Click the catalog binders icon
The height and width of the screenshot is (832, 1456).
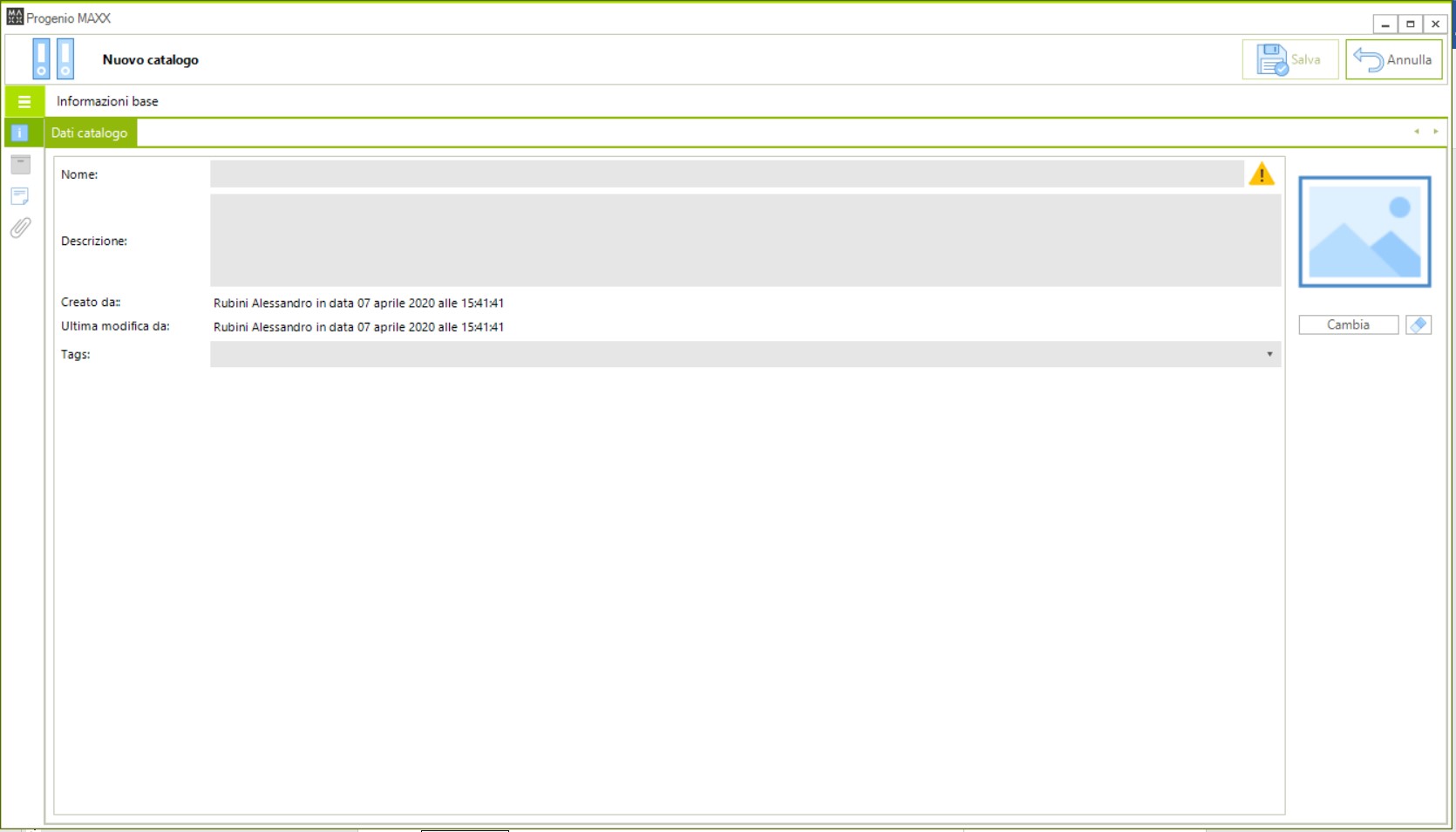tap(53, 59)
